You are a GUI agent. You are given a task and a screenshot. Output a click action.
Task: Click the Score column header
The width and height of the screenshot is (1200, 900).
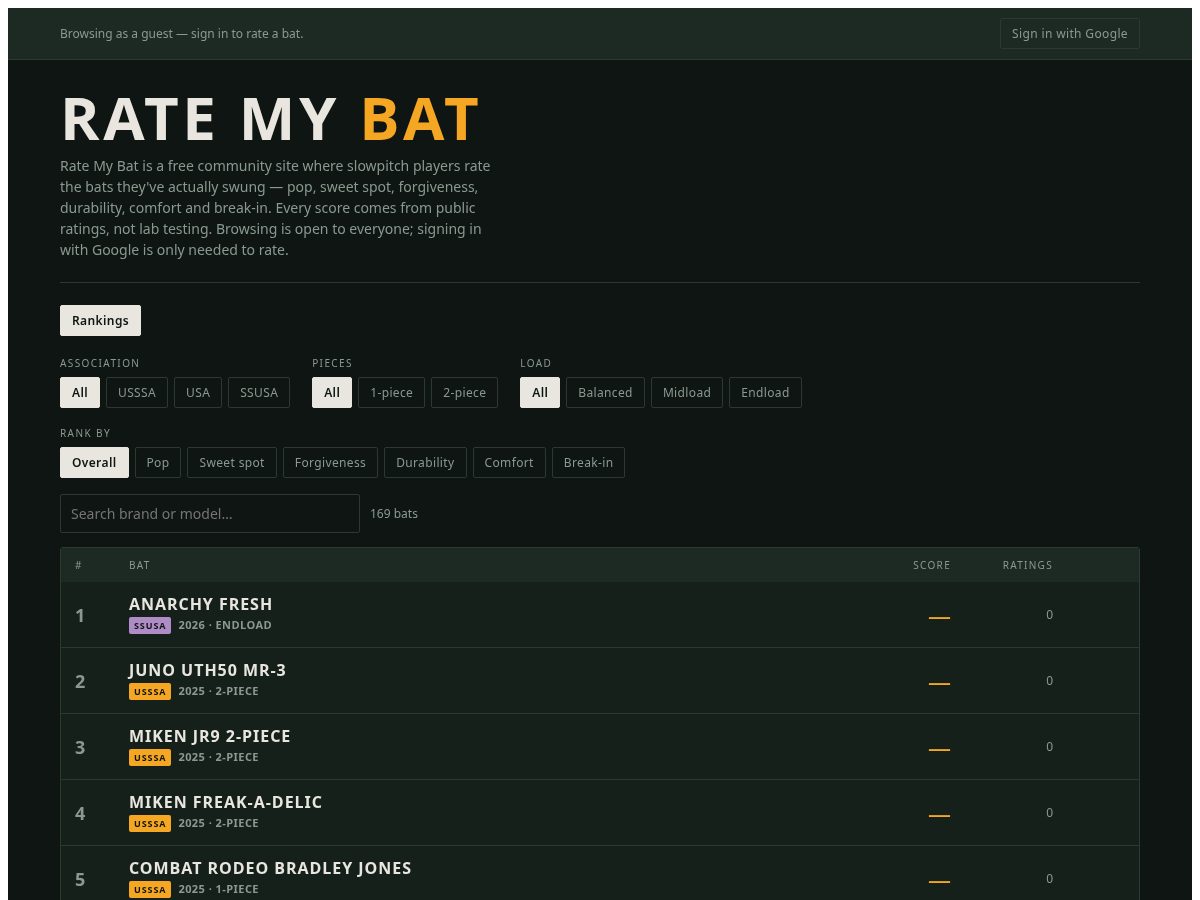(932, 565)
